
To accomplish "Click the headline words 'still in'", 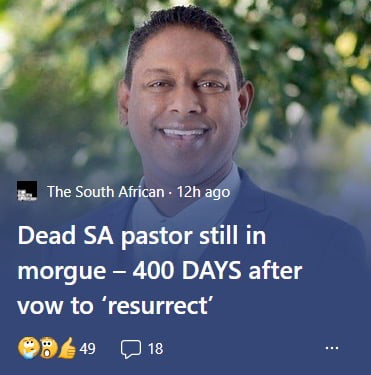I will (233, 236).
